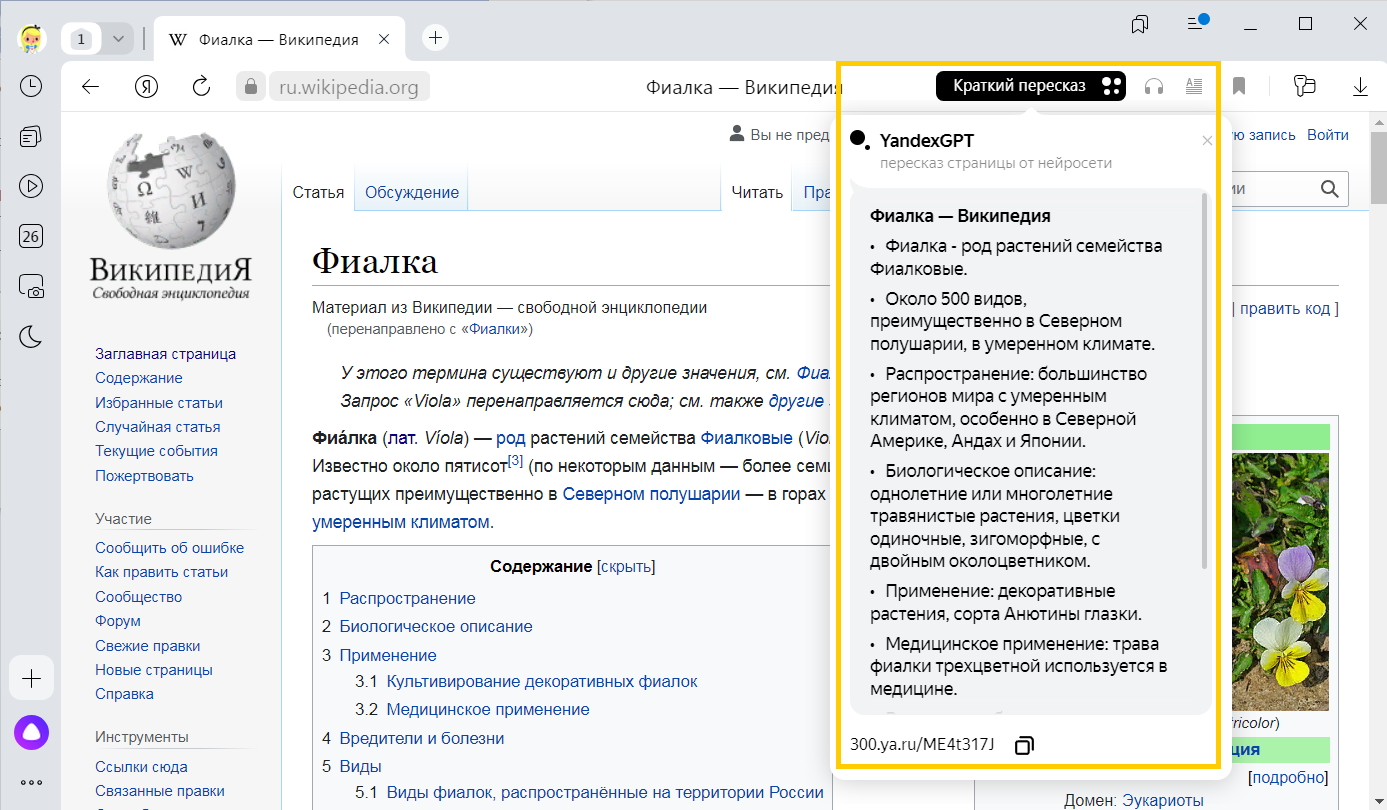Click Пожертвовать link
This screenshot has height=810, width=1387.
tap(144, 476)
